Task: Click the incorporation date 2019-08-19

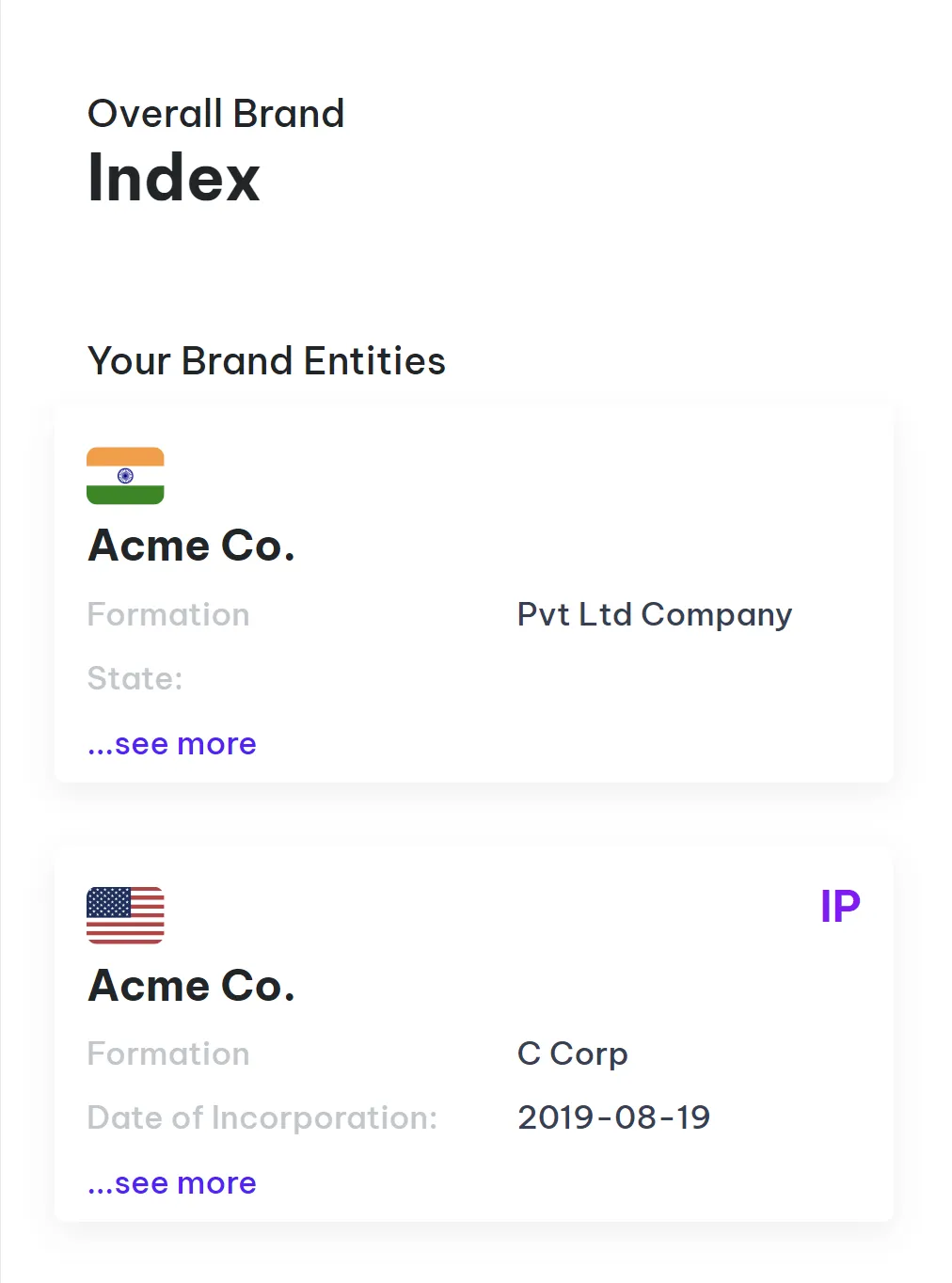Action: pos(613,1117)
